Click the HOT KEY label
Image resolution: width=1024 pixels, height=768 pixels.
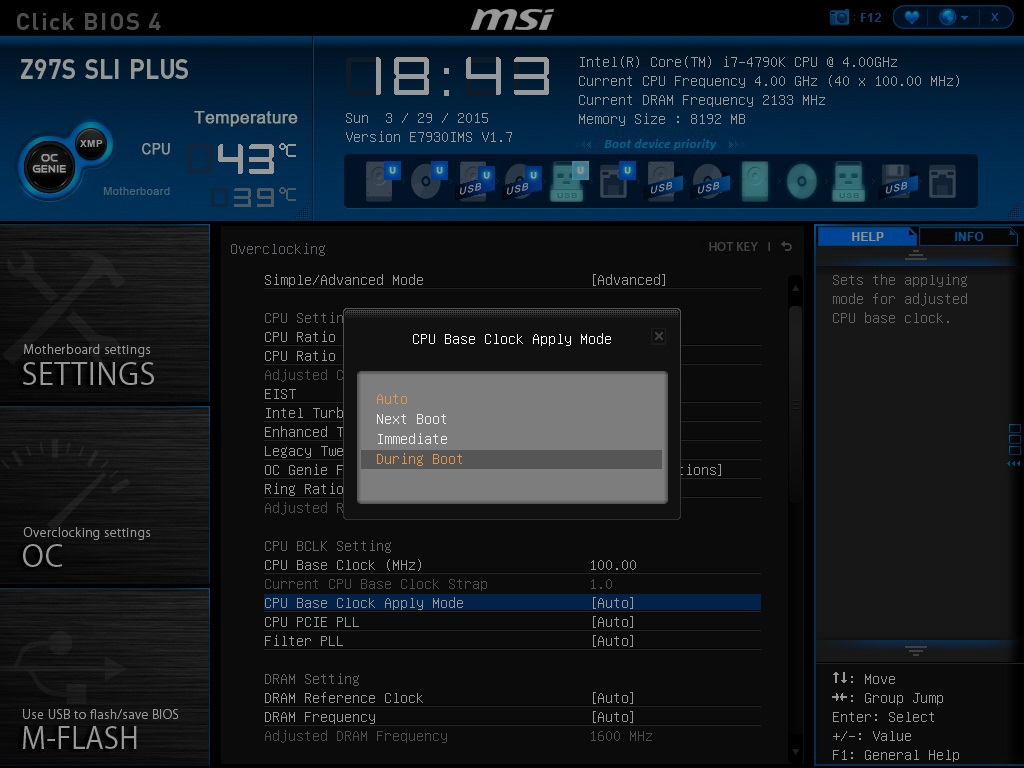click(733, 247)
